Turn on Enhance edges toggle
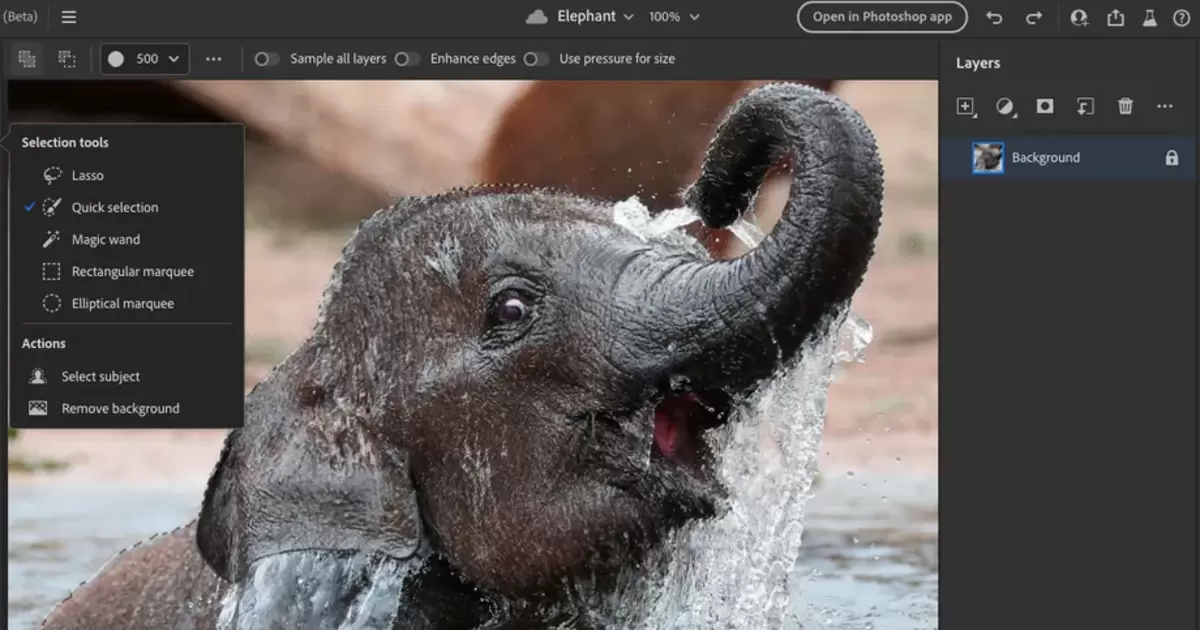Image resolution: width=1200 pixels, height=630 pixels. [407, 59]
